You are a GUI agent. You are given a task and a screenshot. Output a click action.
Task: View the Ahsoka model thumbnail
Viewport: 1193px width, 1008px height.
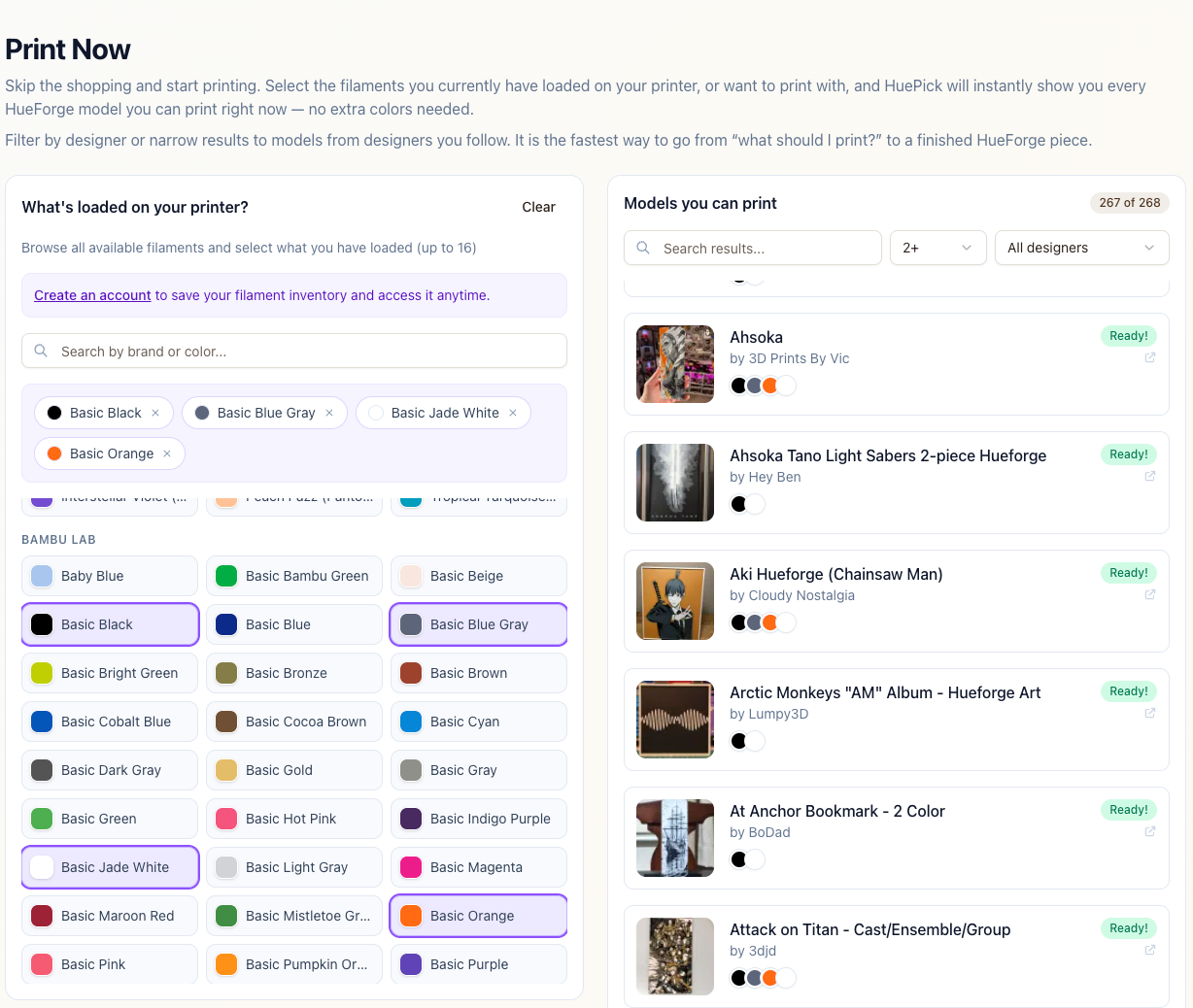coord(675,364)
